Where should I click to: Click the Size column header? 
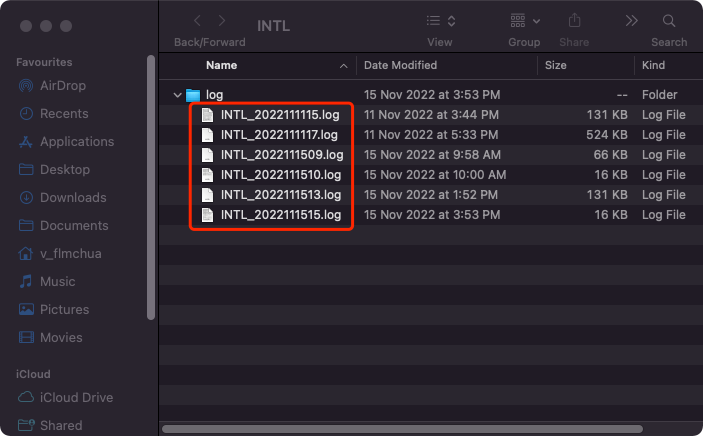pos(556,65)
